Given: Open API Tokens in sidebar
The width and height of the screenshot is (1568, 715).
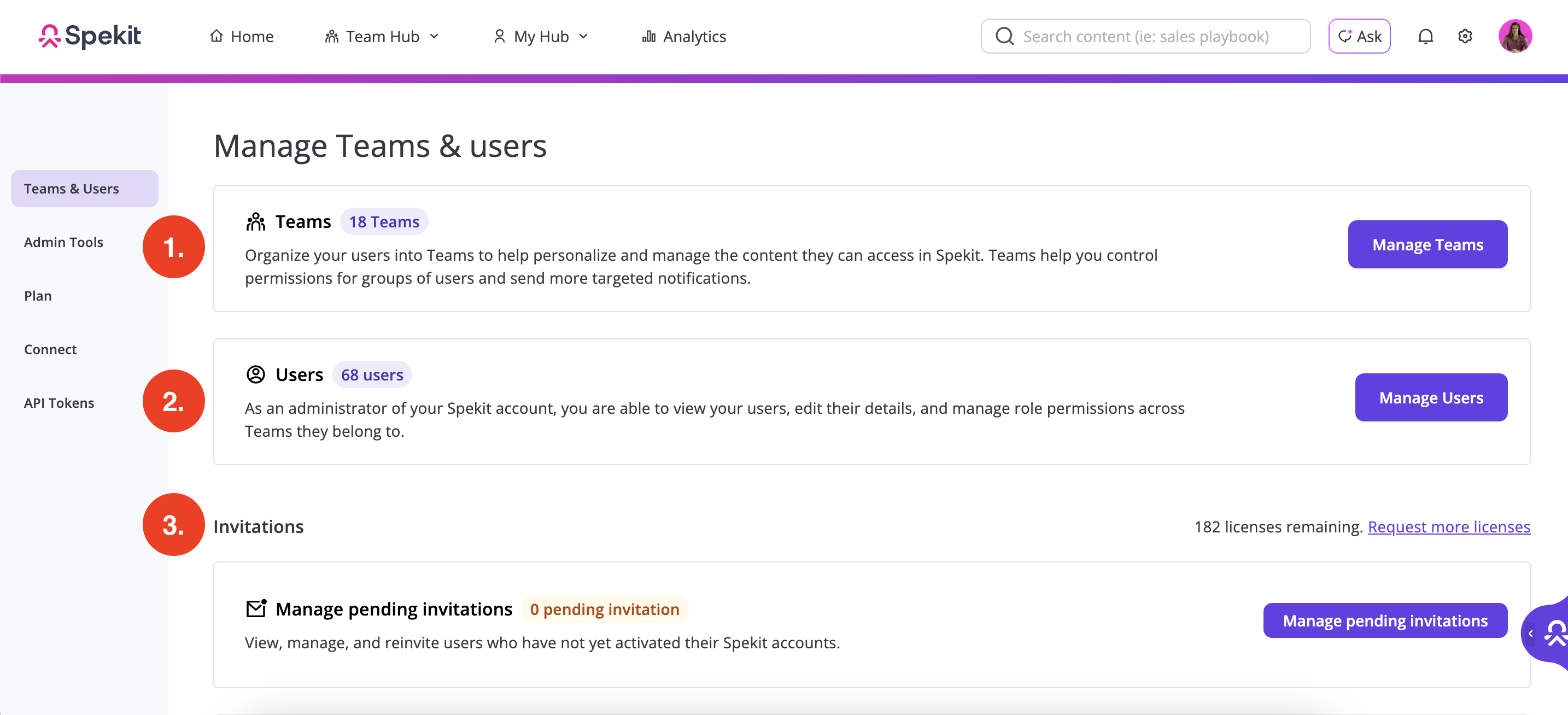Looking at the screenshot, I should pyautogui.click(x=59, y=403).
